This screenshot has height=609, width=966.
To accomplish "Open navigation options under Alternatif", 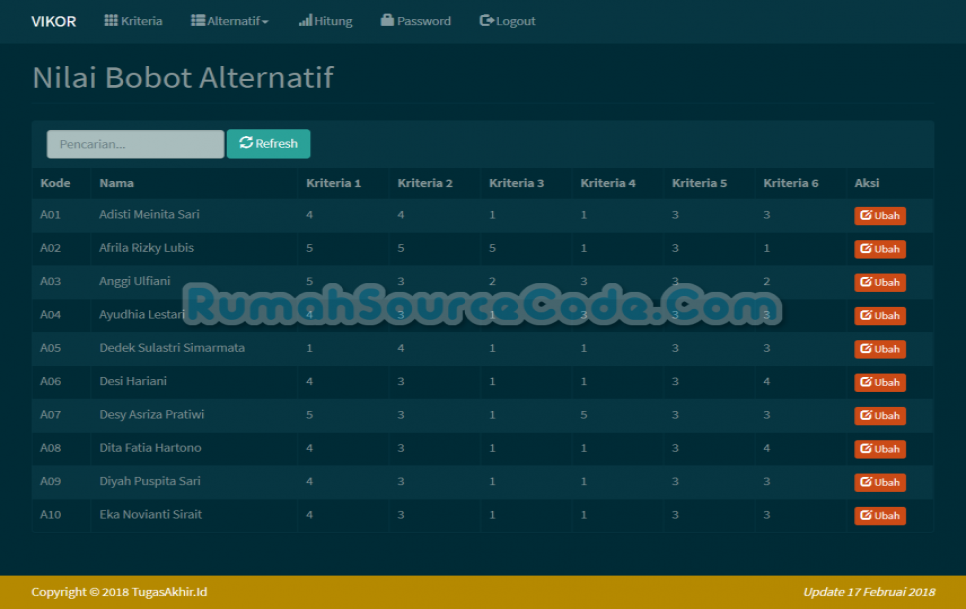I will (230, 20).
